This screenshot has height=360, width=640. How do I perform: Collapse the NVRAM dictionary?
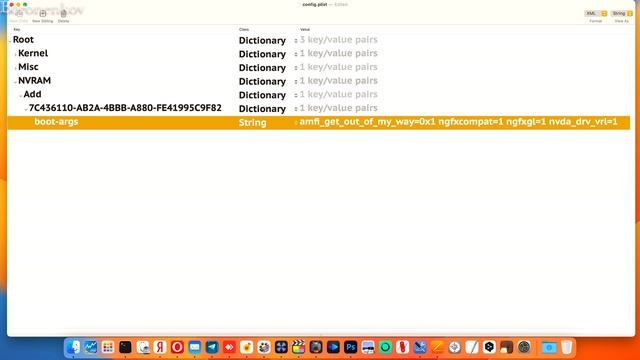click(16, 82)
